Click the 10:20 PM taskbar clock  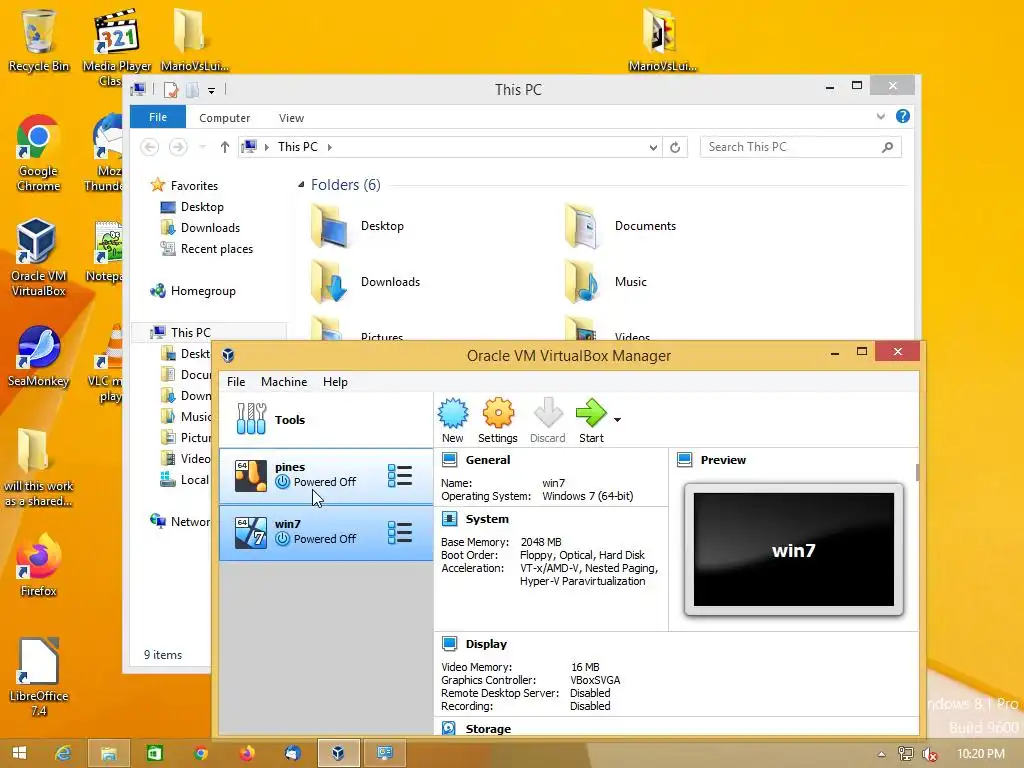[x=981, y=754]
